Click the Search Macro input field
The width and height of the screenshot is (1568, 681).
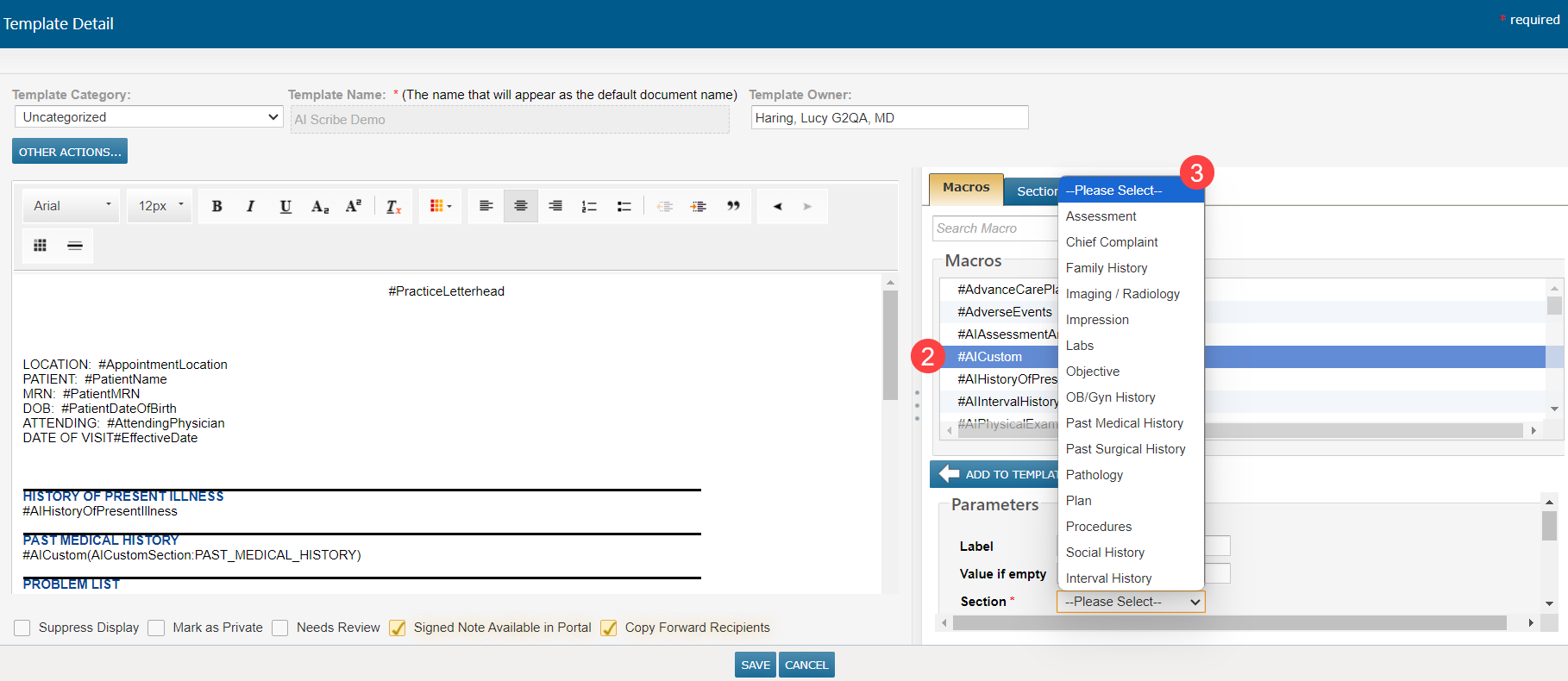click(x=995, y=228)
